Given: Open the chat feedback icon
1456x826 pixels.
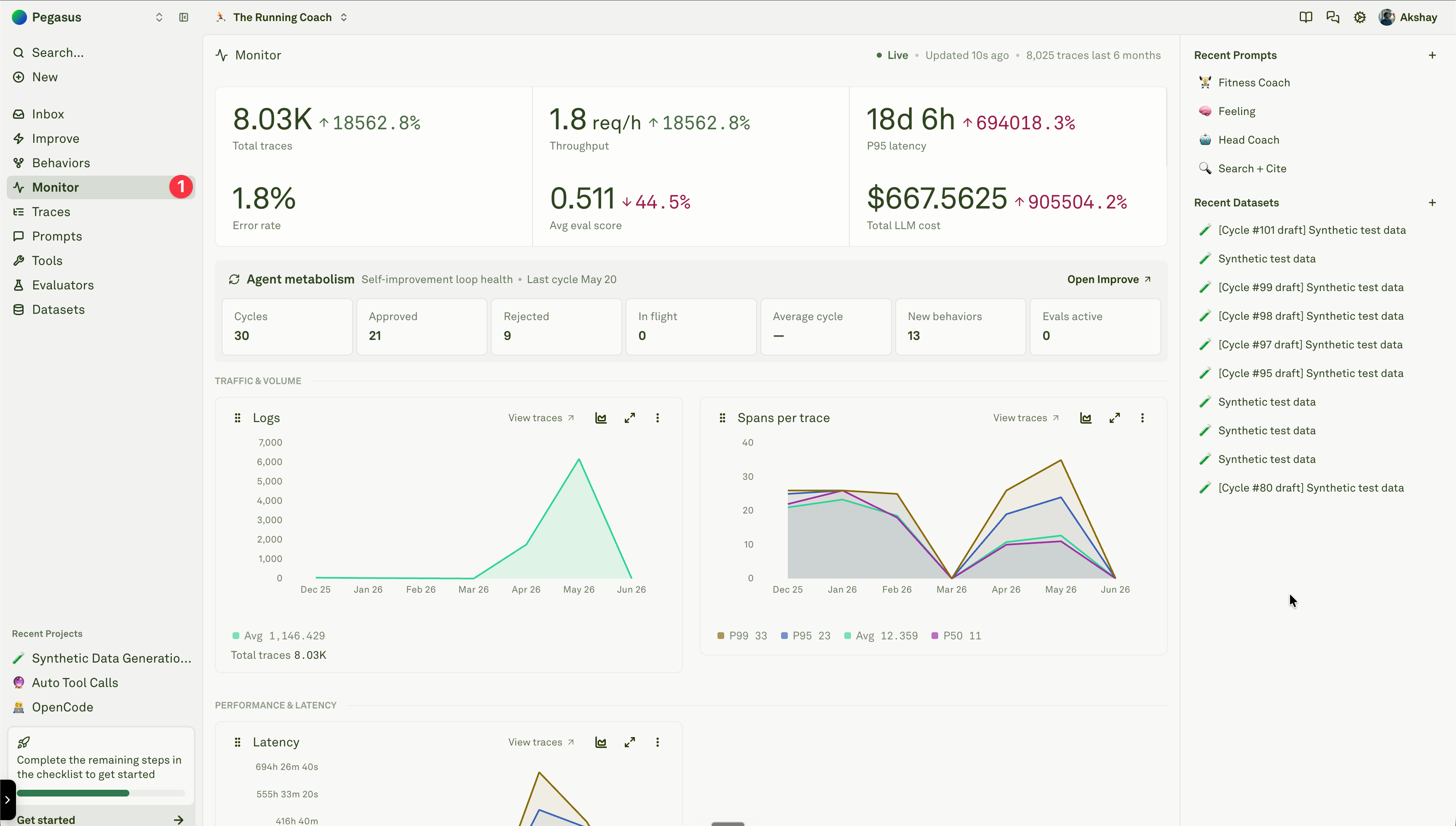Looking at the screenshot, I should coord(1332,18).
